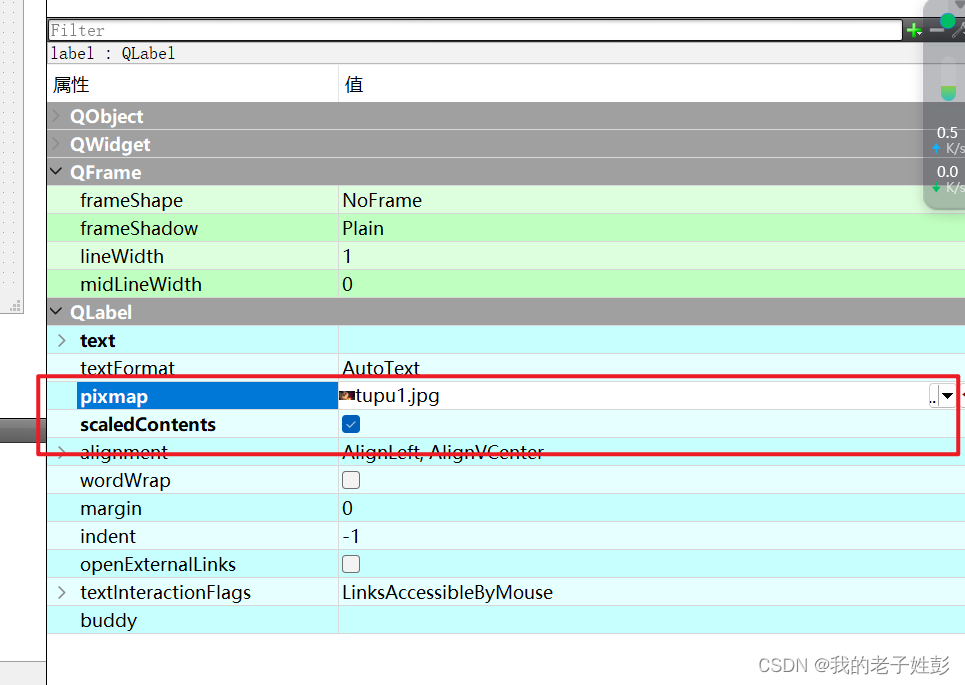965x685 pixels.
Task: Click the indent value -1
Action: pyautogui.click(x=350, y=537)
